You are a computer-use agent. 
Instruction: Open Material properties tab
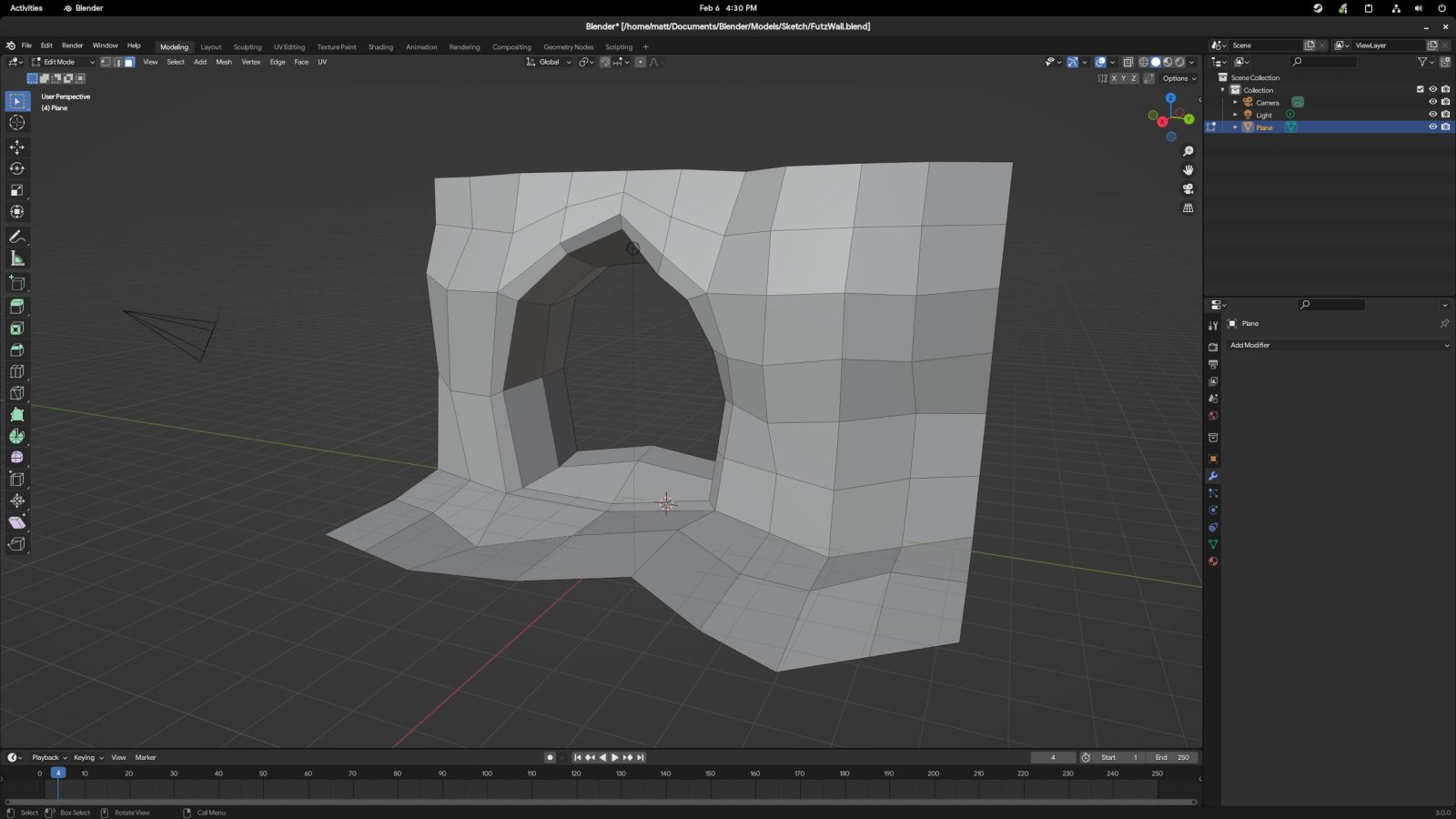click(x=1213, y=561)
